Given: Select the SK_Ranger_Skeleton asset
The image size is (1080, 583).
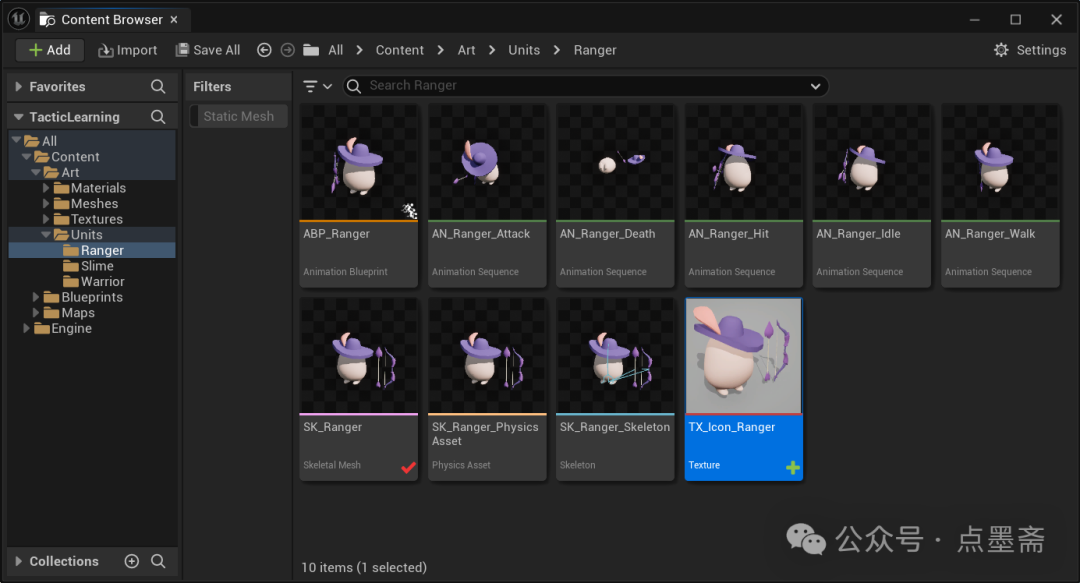Looking at the screenshot, I should [615, 389].
